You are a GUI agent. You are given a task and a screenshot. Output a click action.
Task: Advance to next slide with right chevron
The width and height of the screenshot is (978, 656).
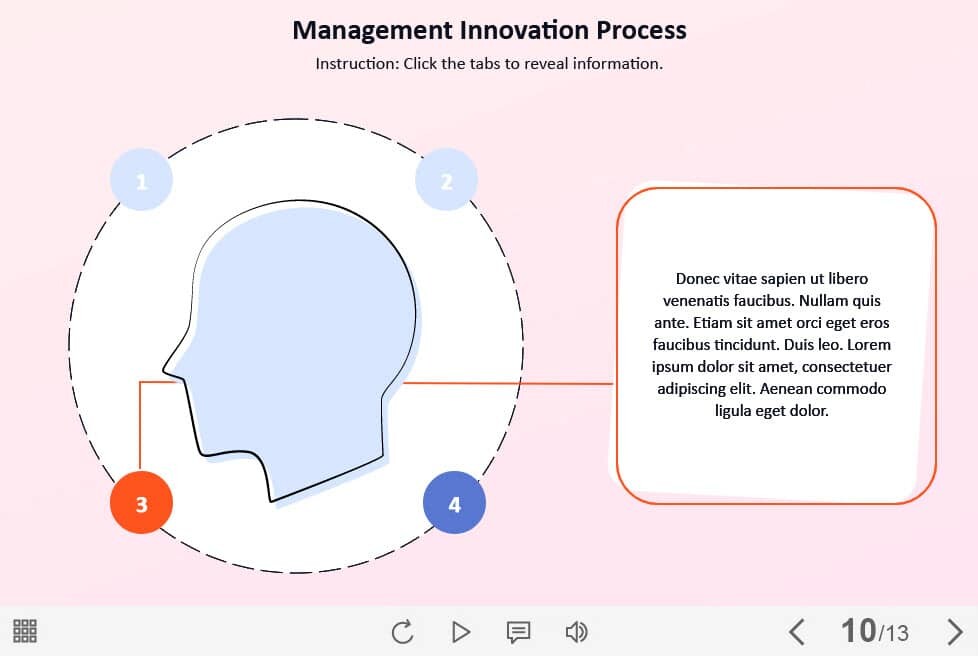tap(954, 631)
